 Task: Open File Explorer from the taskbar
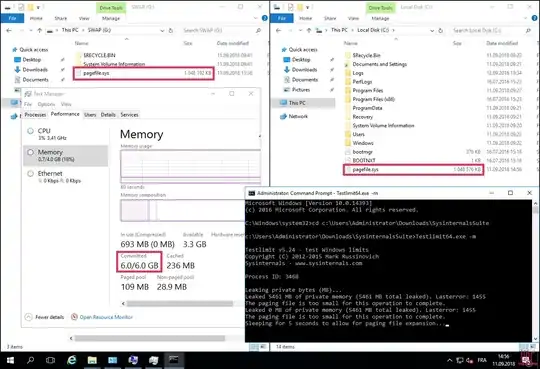[x=92, y=360]
